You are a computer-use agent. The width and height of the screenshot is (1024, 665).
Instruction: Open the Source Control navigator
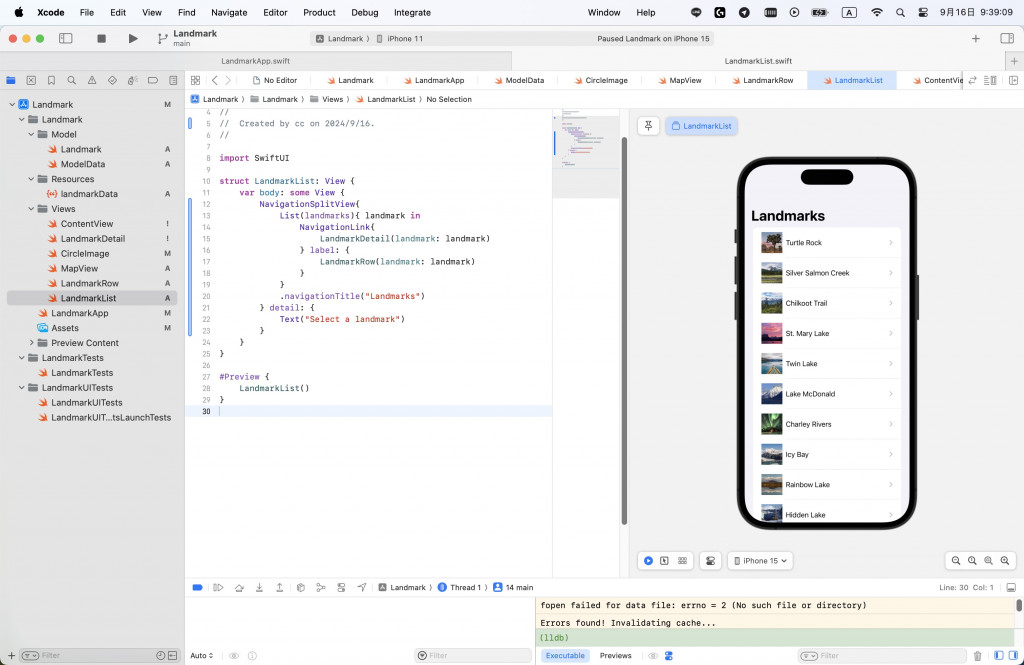coord(31,80)
